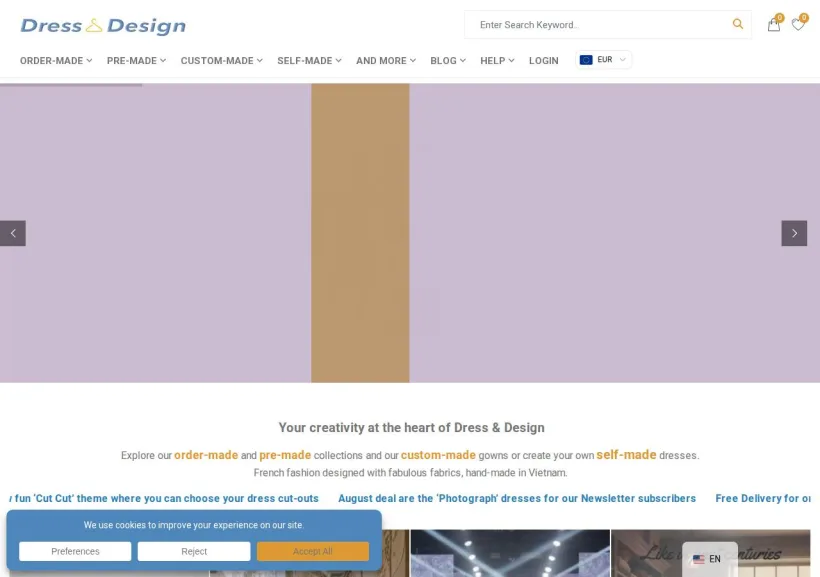820x577 pixels.
Task: Expand the SELF-MADE menu
Action: point(309,61)
